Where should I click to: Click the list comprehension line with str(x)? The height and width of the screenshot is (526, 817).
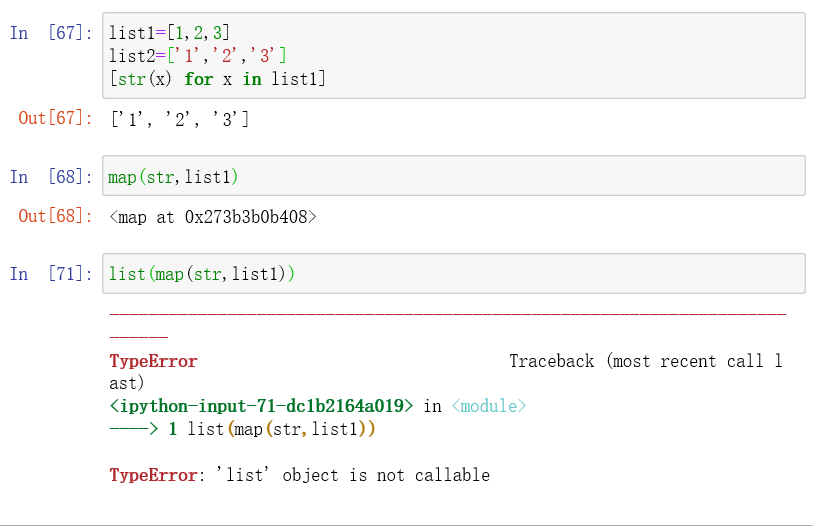tap(217, 79)
